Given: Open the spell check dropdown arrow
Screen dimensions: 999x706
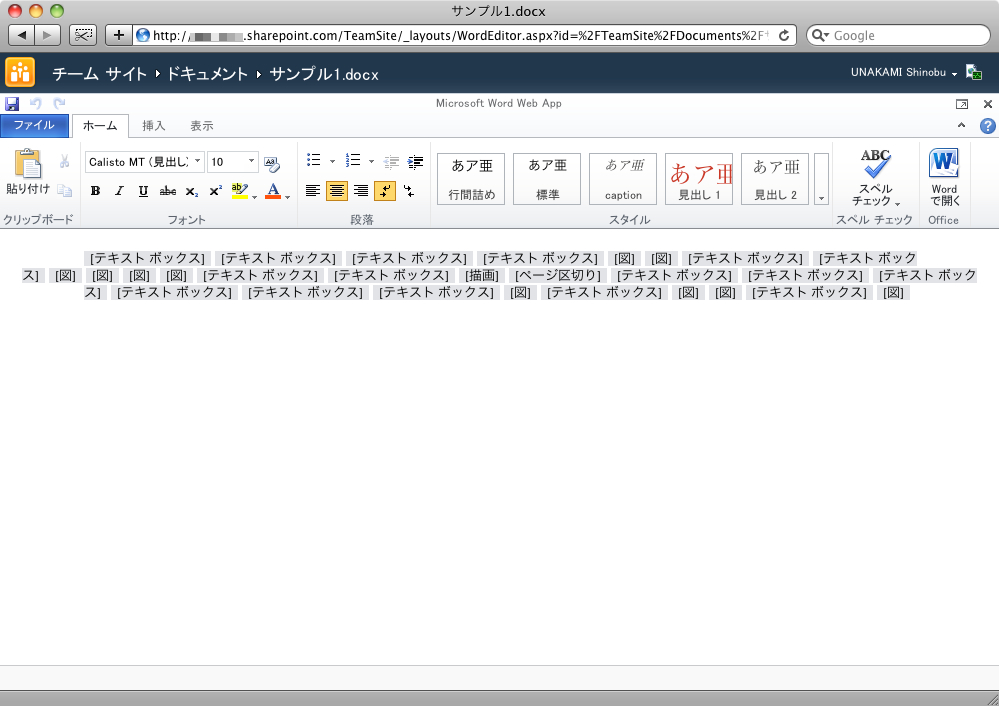Looking at the screenshot, I should pos(897,204).
